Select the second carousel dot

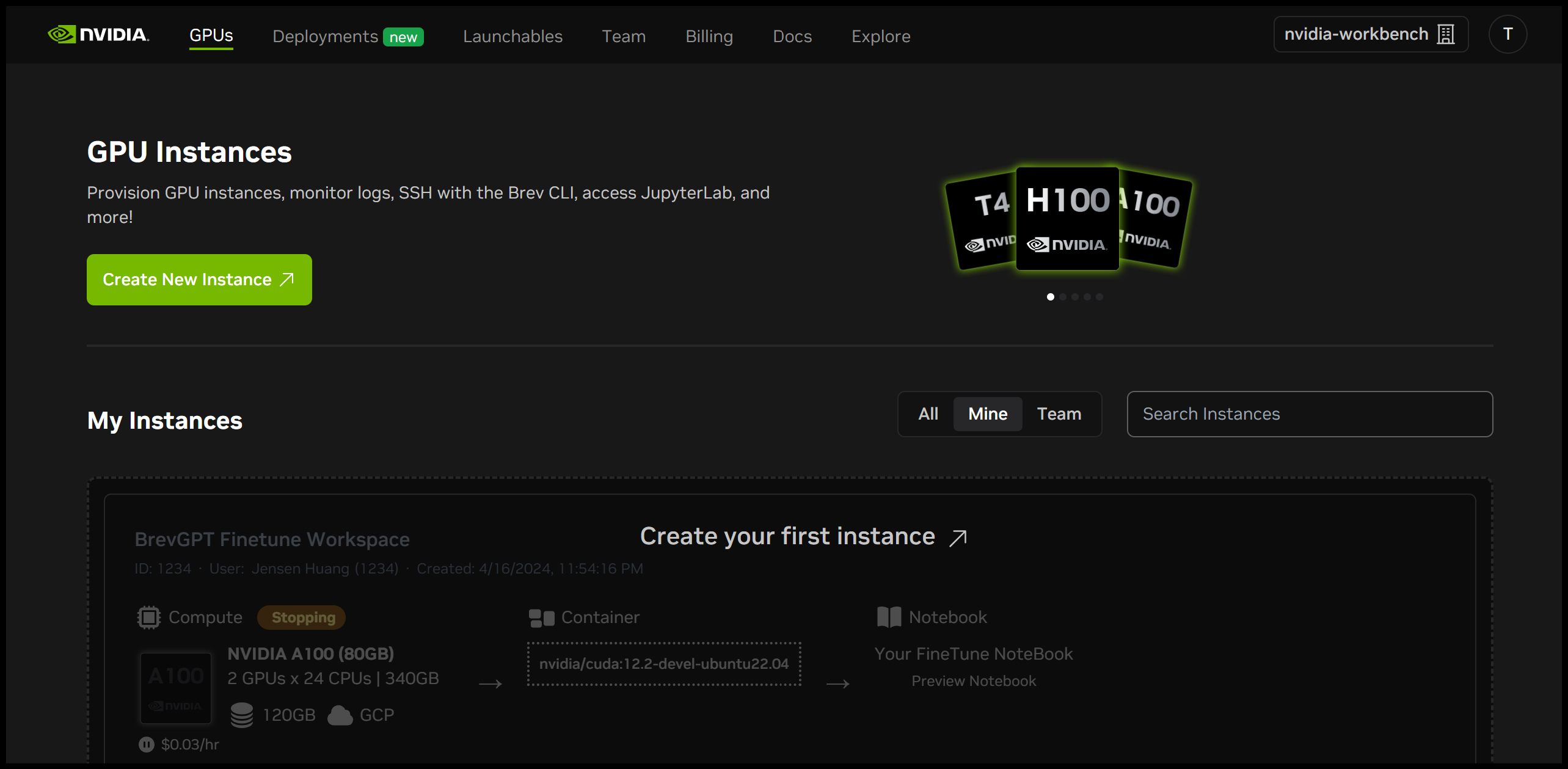1063,297
